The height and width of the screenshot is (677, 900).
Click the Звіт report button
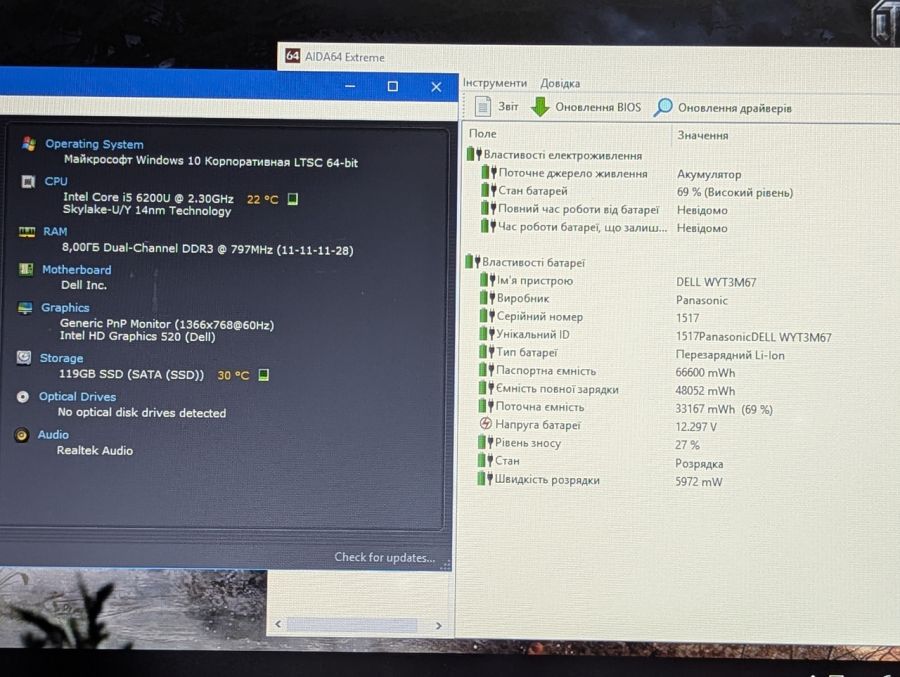coord(497,106)
